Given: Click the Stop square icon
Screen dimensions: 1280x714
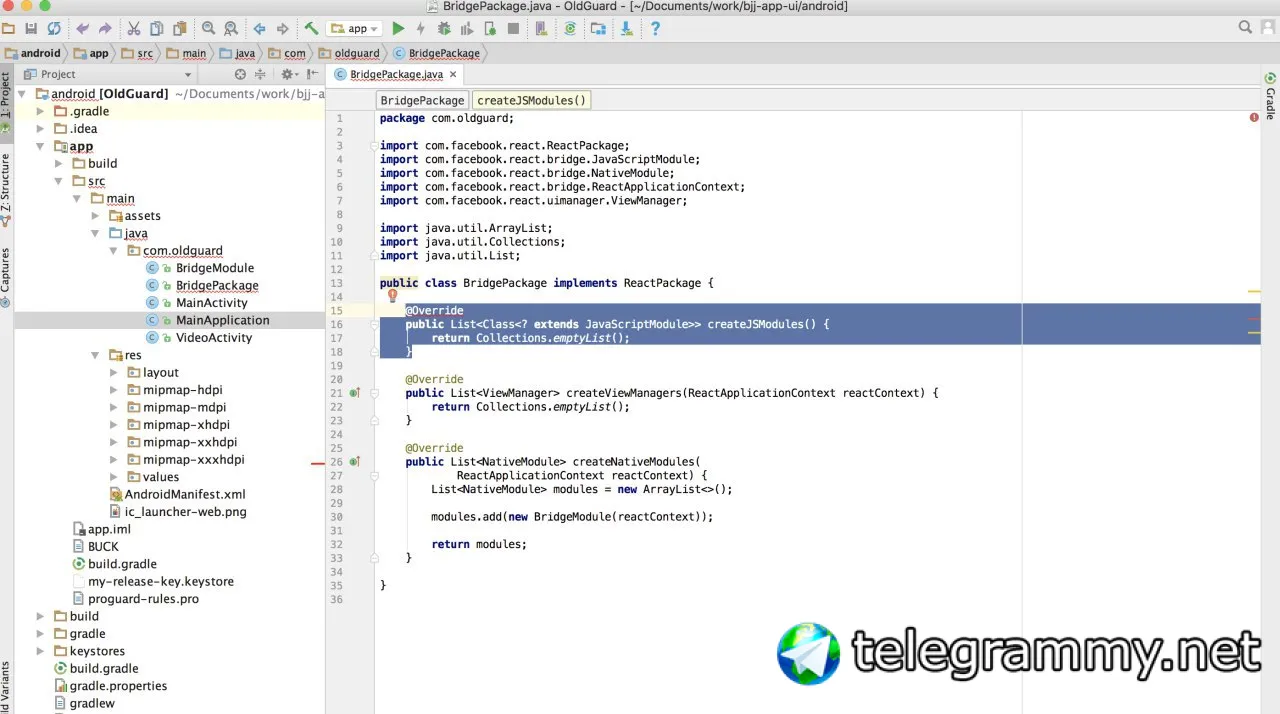Looking at the screenshot, I should (x=513, y=29).
